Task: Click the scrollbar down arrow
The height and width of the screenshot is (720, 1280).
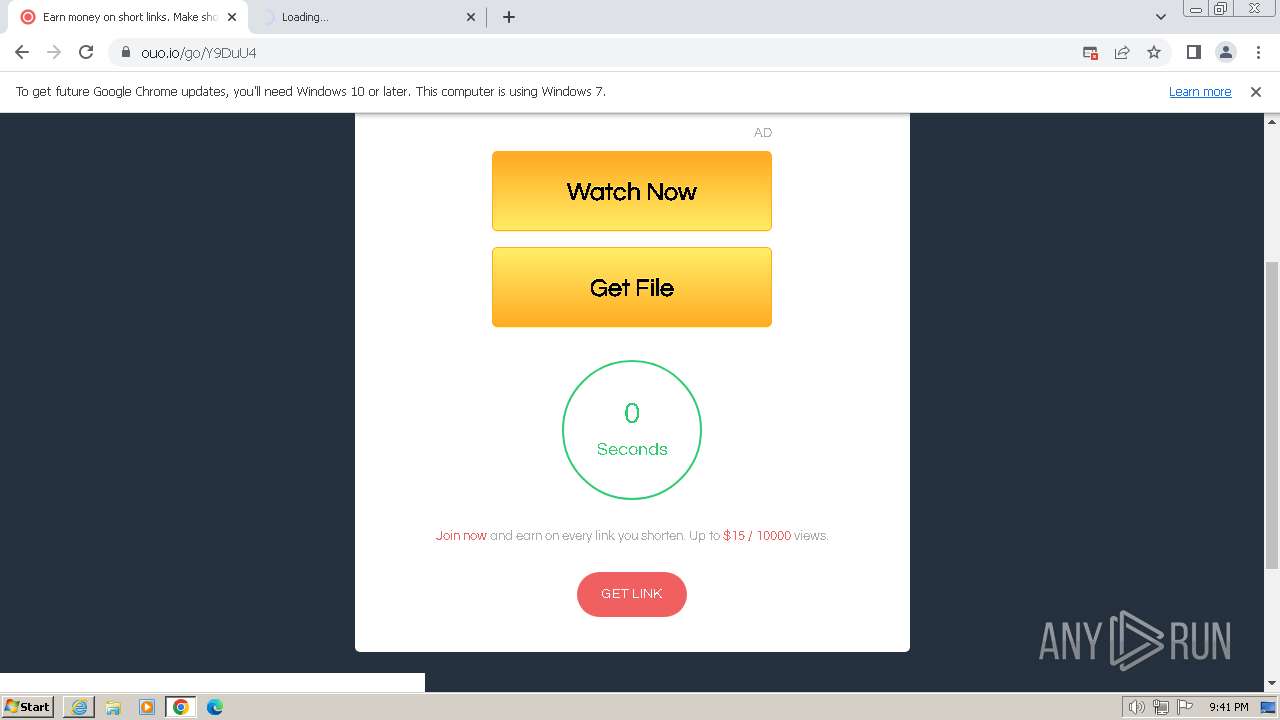Action: pos(1272,684)
